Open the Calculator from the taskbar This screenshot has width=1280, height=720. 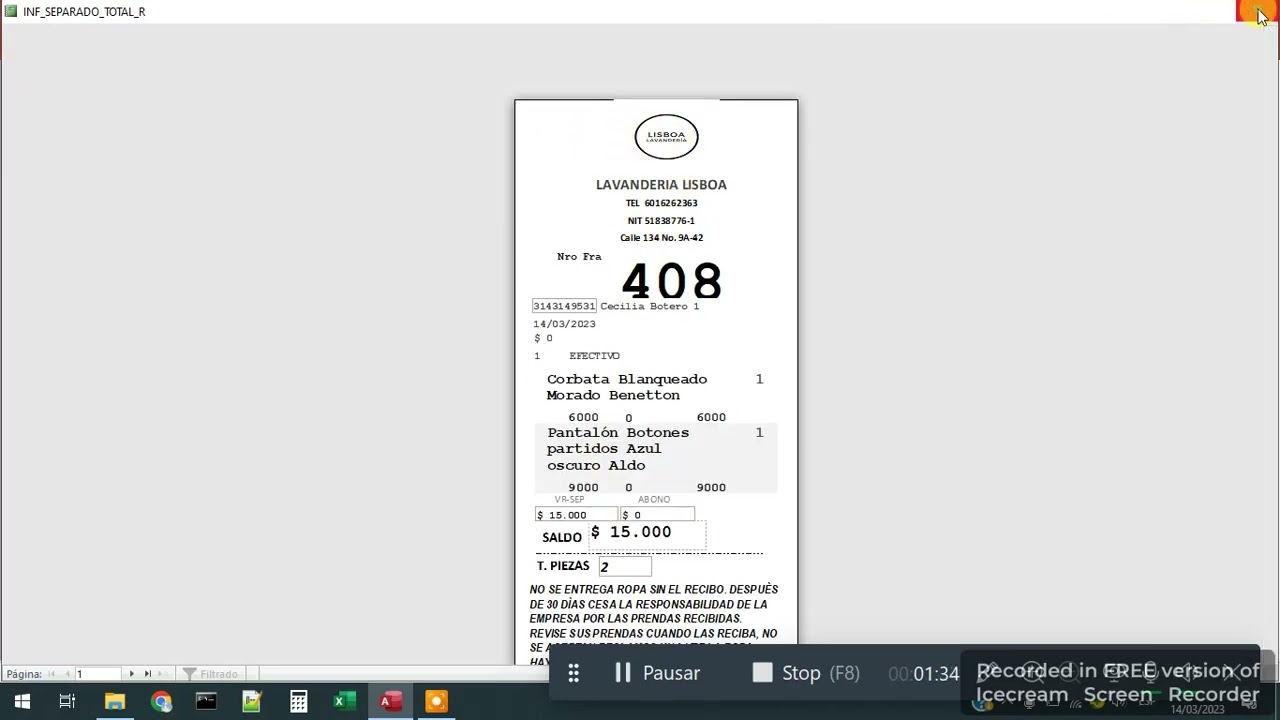tap(298, 702)
